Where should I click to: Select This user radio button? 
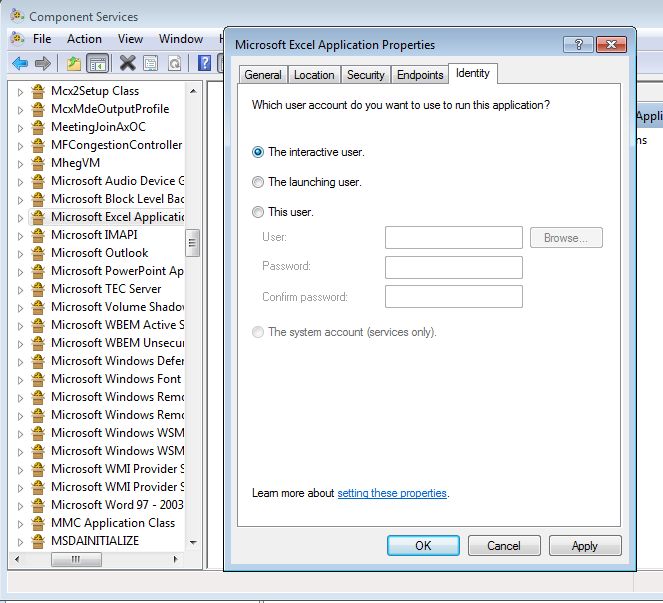pyautogui.click(x=258, y=212)
